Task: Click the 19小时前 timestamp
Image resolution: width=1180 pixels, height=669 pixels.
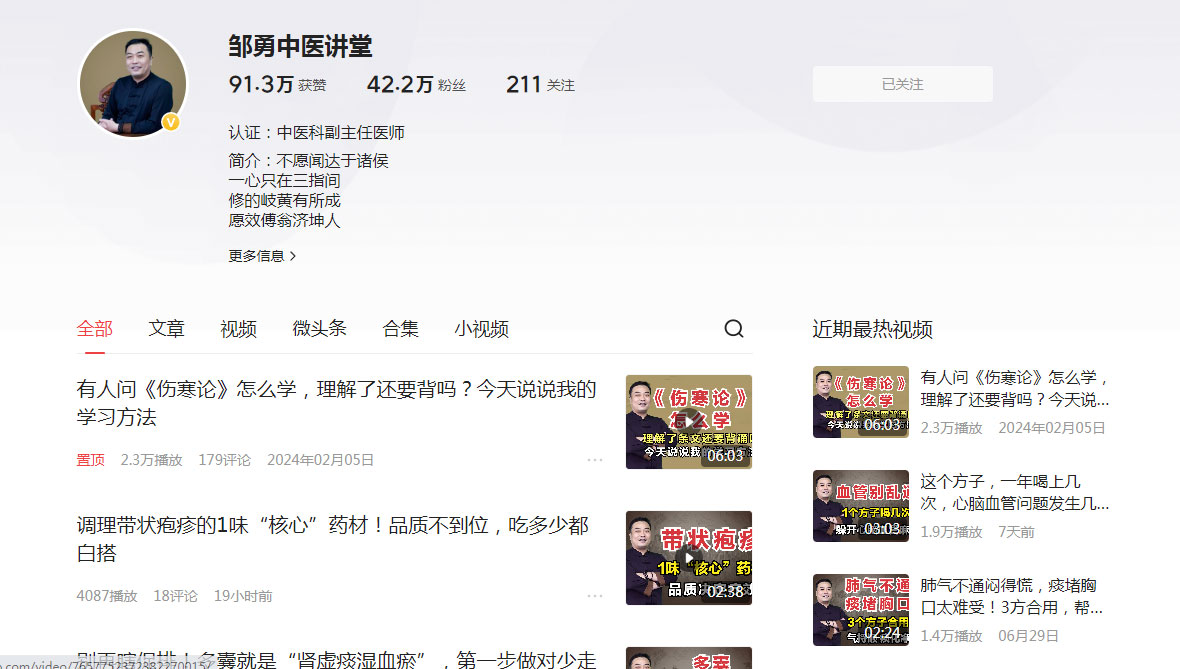Action: click(243, 596)
